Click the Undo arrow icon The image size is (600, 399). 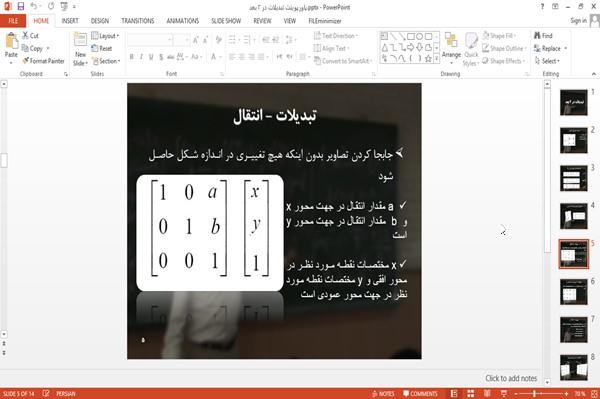[34, 7]
